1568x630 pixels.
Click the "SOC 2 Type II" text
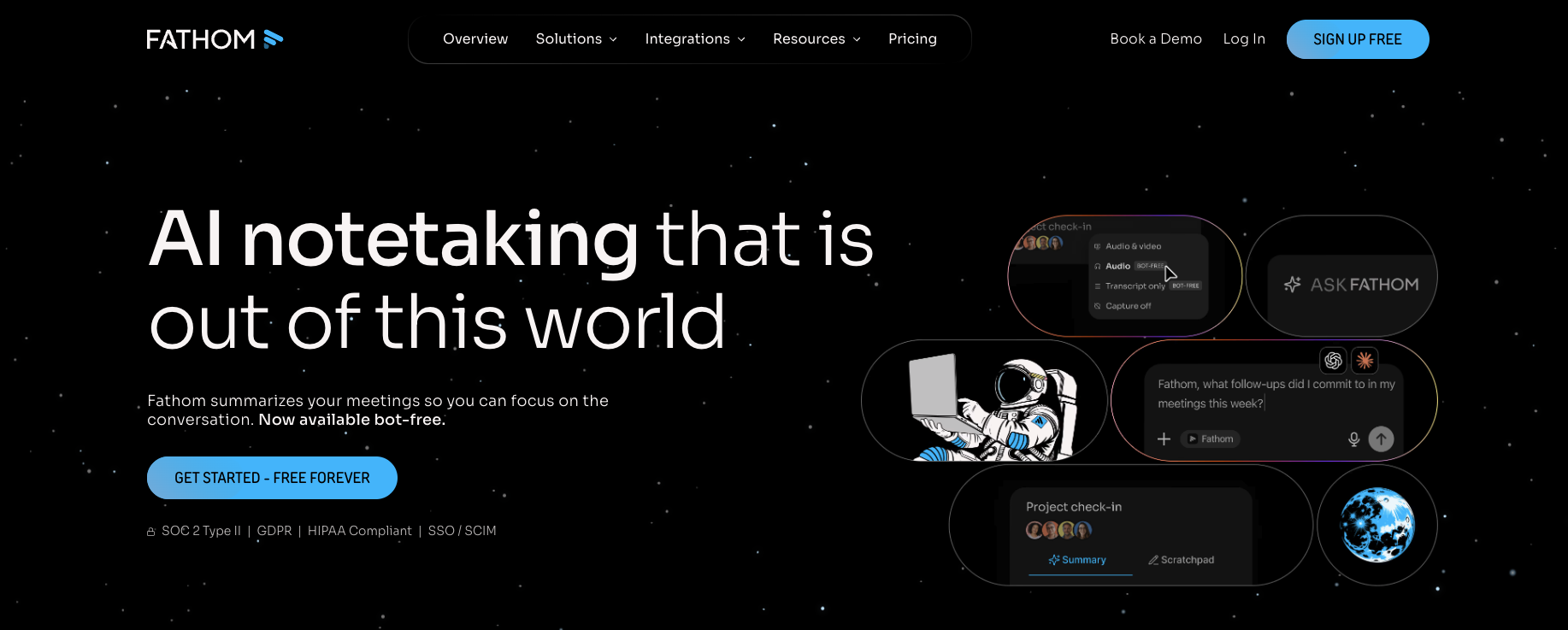tap(202, 531)
